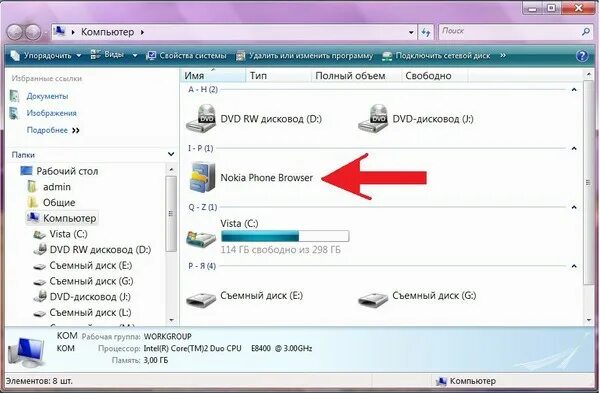Sort by the Свободно column header
Image resolution: width=600 pixels, height=393 pixels.
pos(434,76)
